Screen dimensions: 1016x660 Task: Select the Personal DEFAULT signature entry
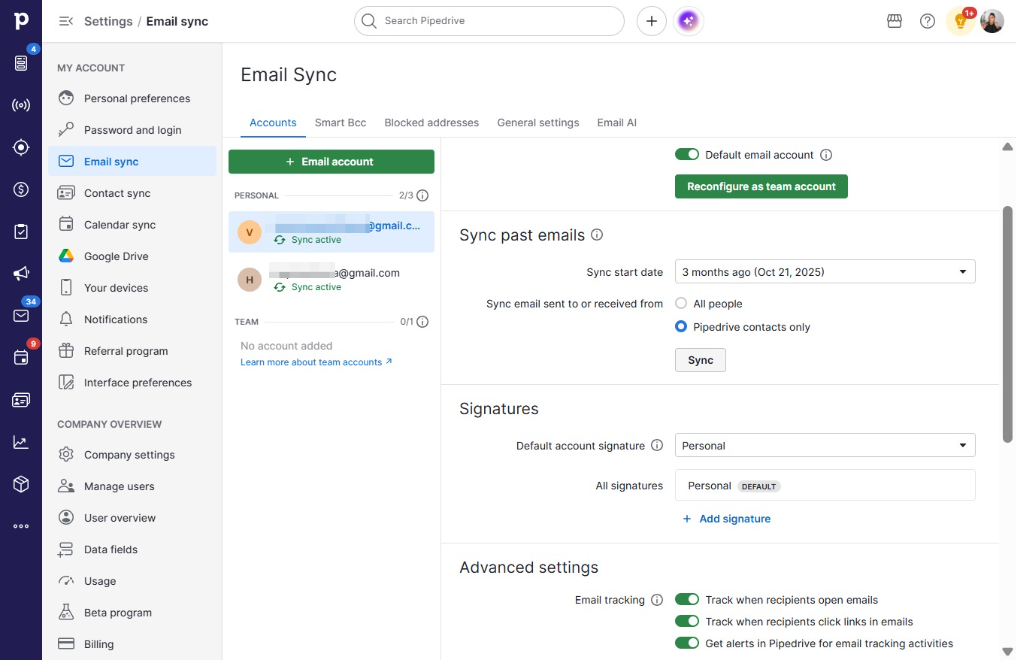tap(825, 485)
